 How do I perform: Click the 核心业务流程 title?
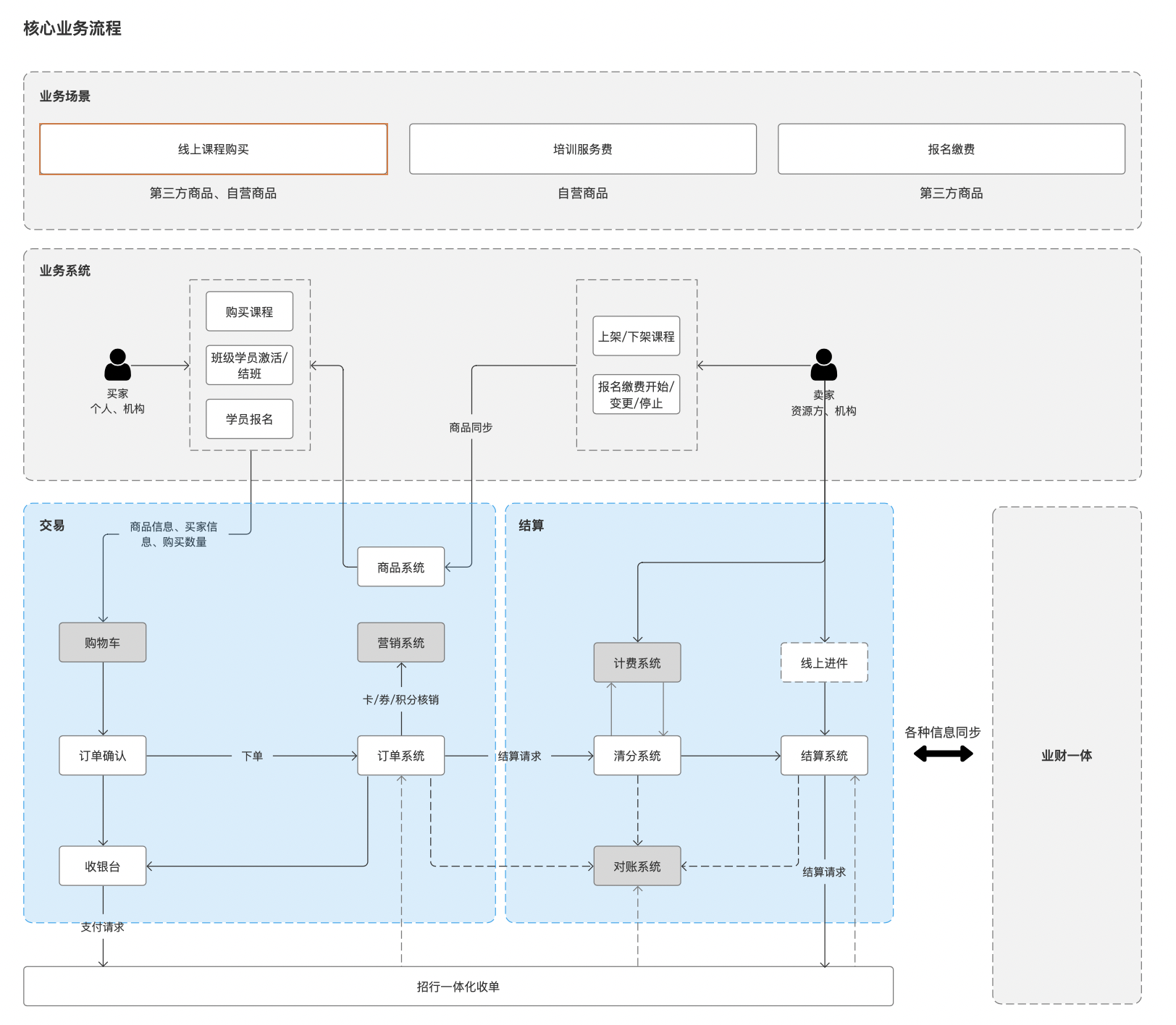72,28
